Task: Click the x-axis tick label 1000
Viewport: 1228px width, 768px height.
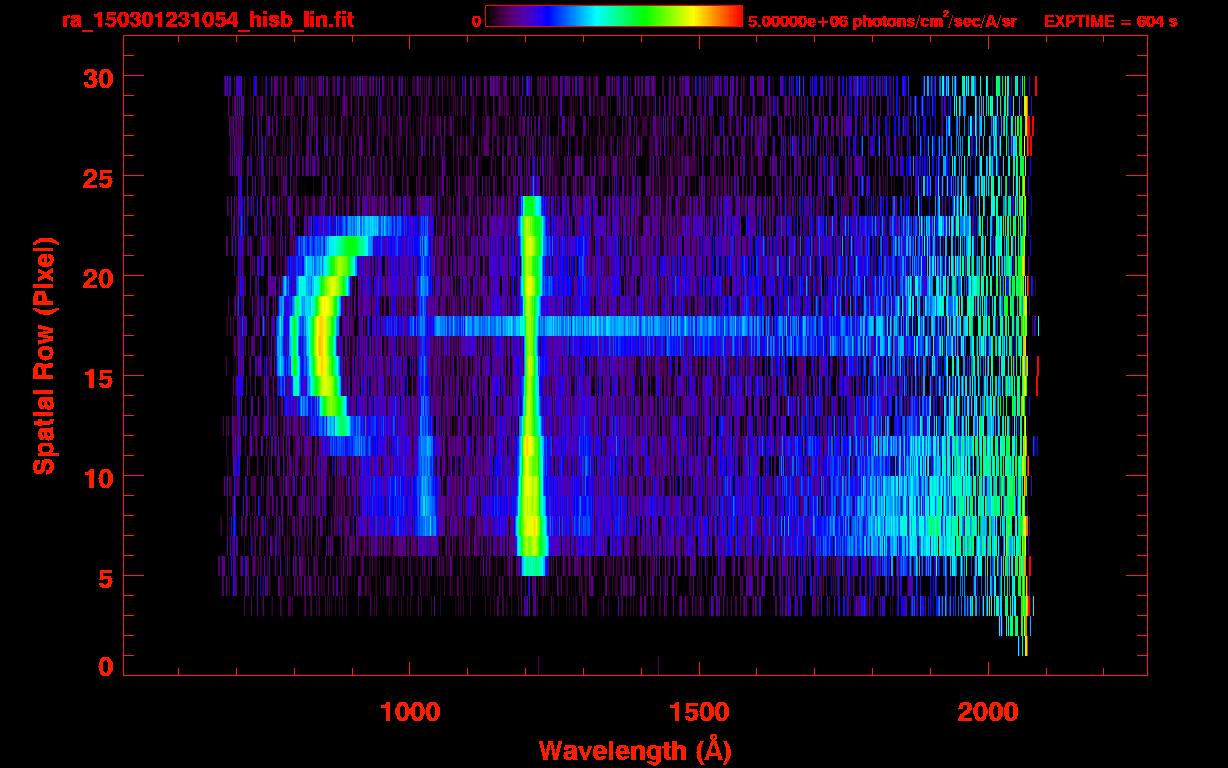Action: [410, 712]
